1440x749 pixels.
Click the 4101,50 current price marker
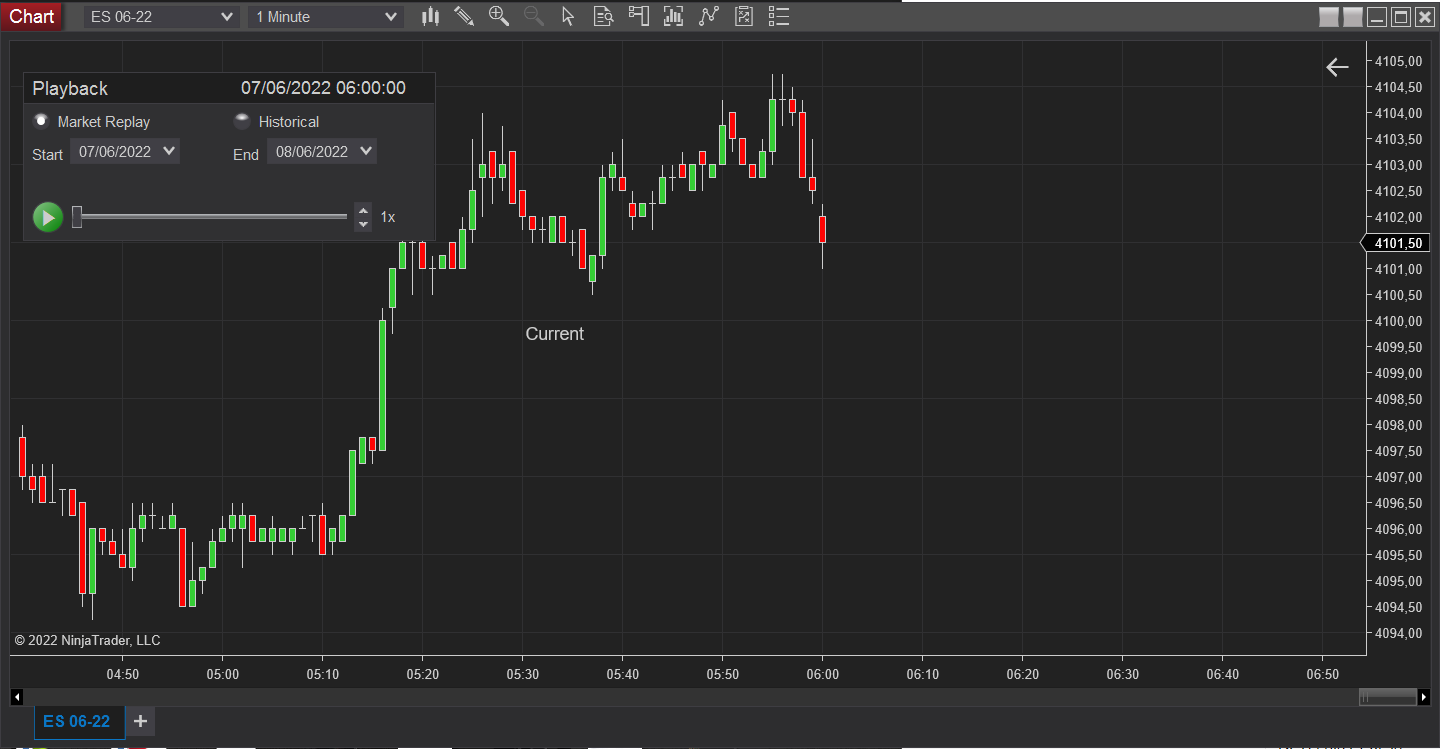(x=1397, y=243)
